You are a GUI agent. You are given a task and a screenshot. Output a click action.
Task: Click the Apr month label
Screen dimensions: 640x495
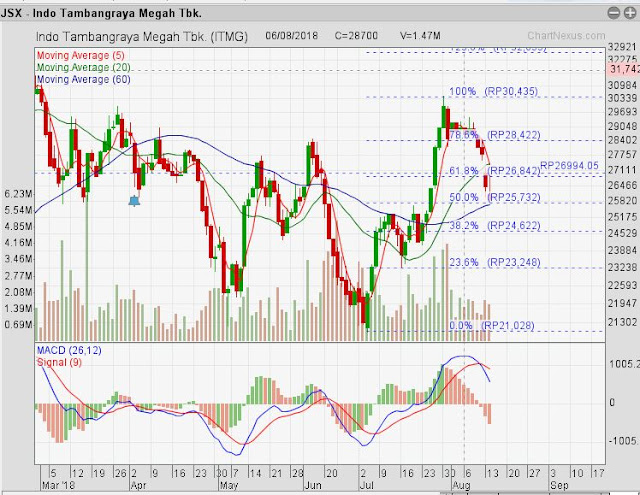[139, 486]
